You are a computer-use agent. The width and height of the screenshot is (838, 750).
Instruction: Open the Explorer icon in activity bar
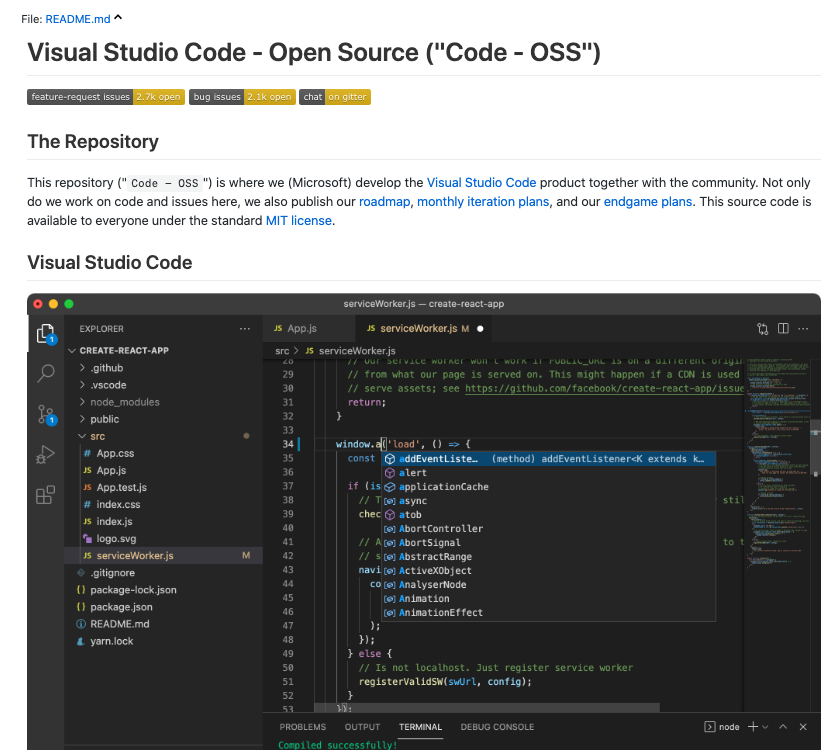click(45, 334)
